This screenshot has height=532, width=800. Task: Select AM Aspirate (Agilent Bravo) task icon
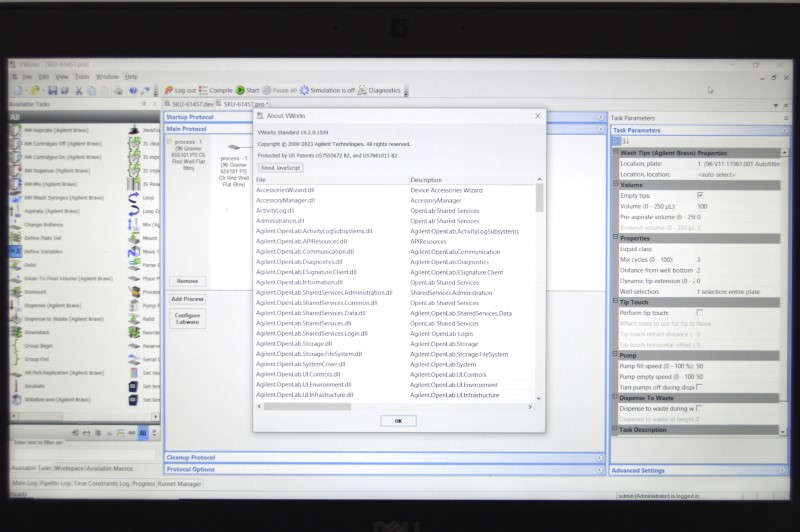point(16,131)
